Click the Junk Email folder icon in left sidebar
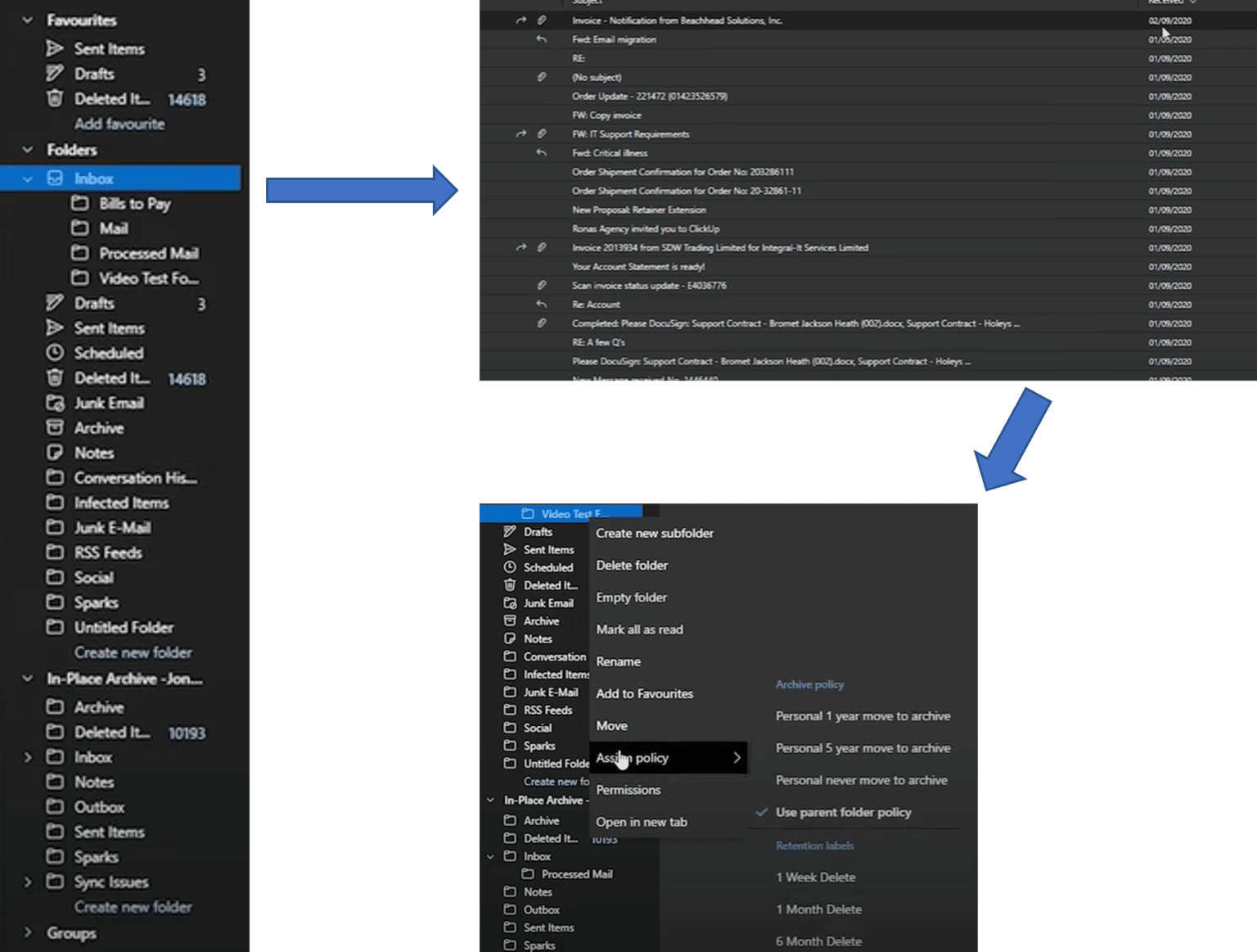The width and height of the screenshot is (1257, 952). pos(55,403)
